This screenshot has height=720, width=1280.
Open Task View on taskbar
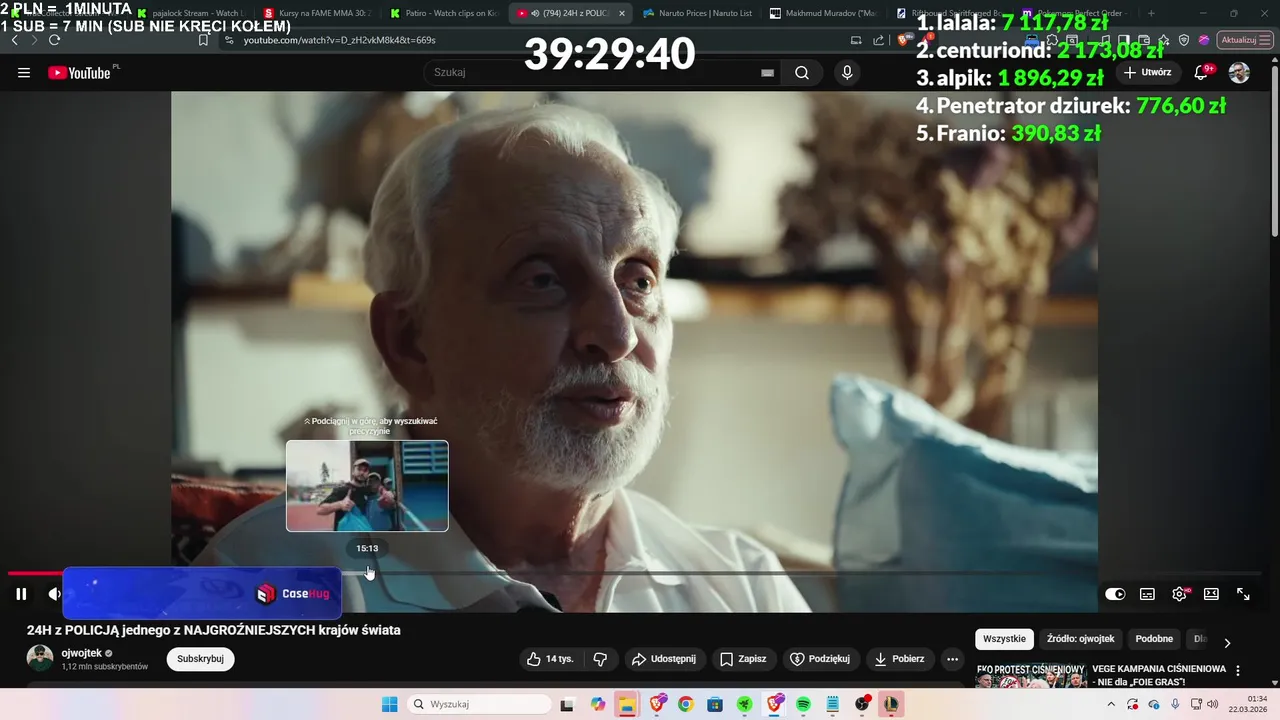coord(567,704)
